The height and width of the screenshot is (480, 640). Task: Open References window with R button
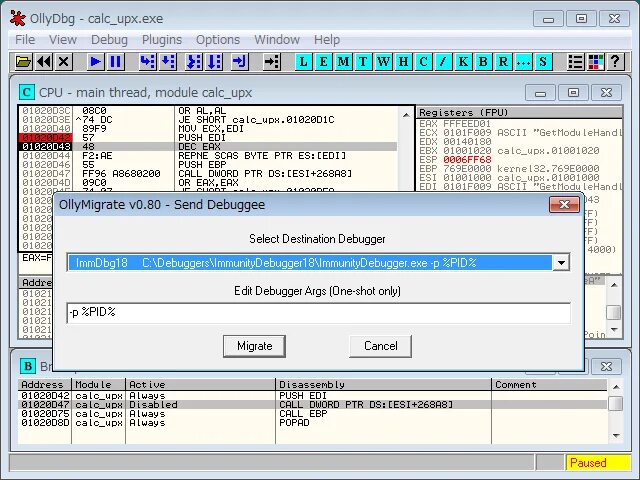(503, 62)
